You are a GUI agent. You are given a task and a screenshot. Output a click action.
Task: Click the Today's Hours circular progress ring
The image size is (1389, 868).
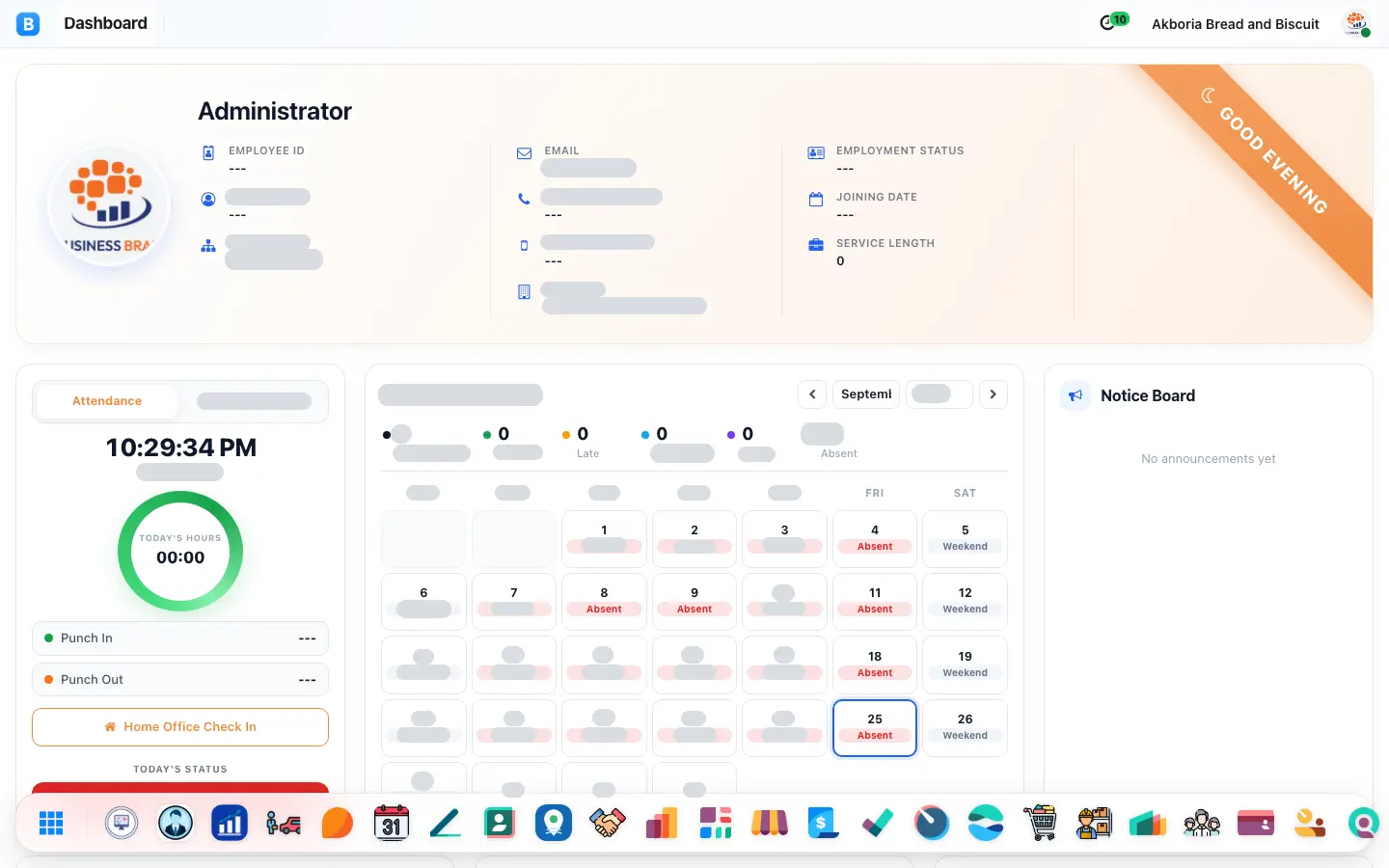(180, 552)
